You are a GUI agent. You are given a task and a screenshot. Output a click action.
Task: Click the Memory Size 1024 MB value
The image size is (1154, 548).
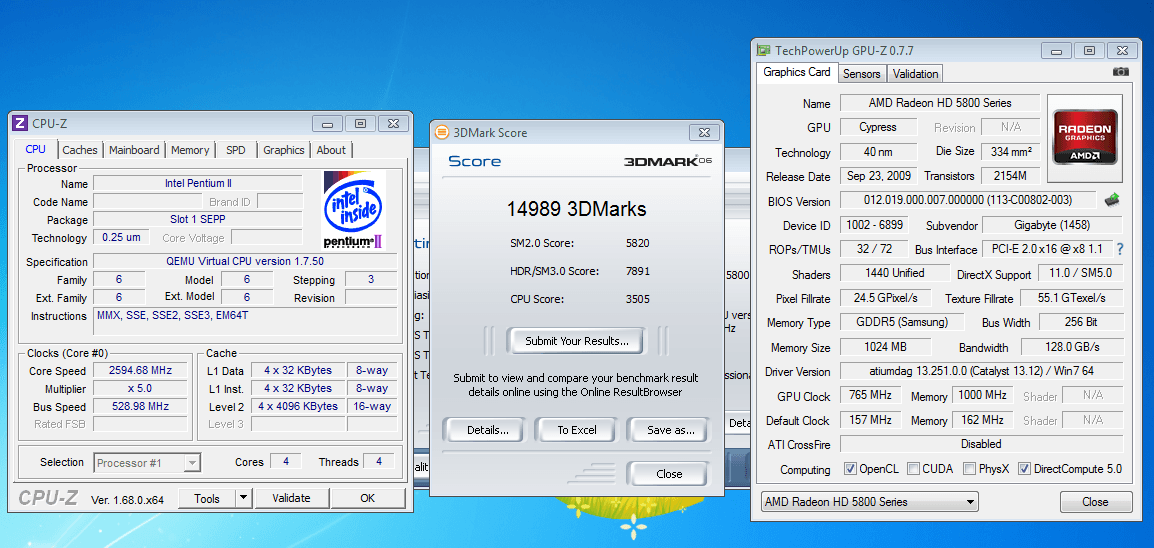pos(885,347)
